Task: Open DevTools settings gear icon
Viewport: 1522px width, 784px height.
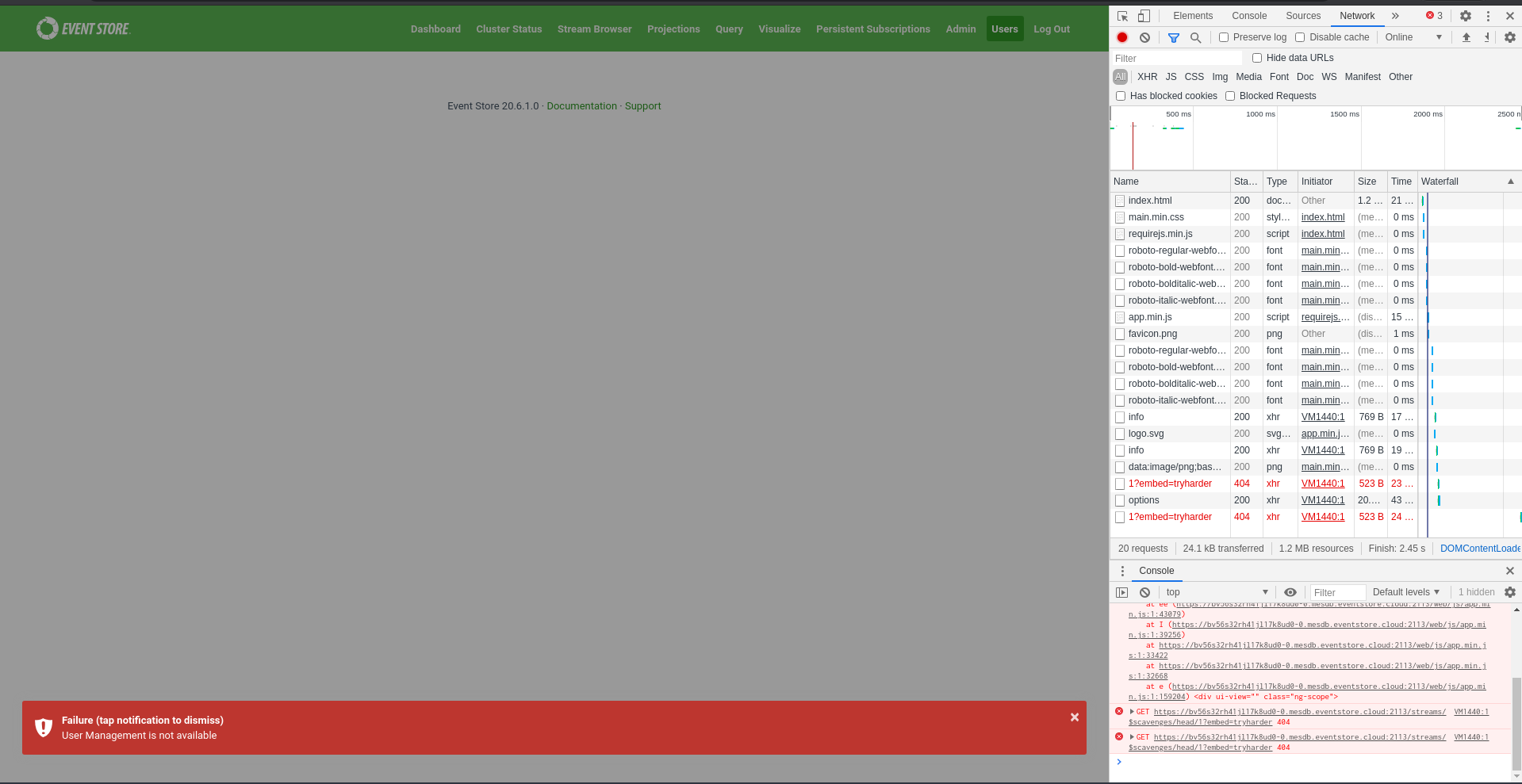Action: pyautogui.click(x=1466, y=16)
